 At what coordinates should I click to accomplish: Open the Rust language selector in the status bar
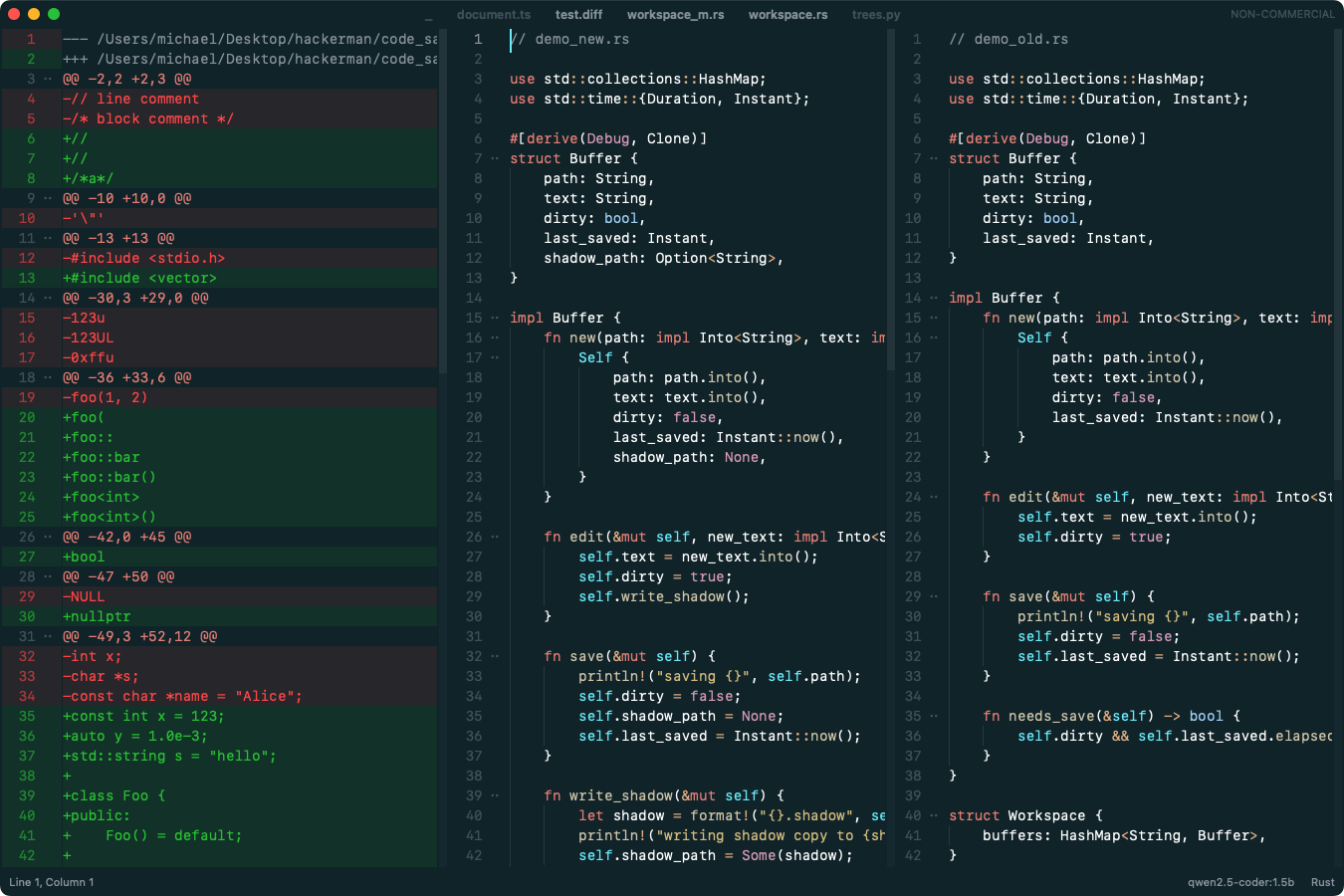click(1322, 882)
